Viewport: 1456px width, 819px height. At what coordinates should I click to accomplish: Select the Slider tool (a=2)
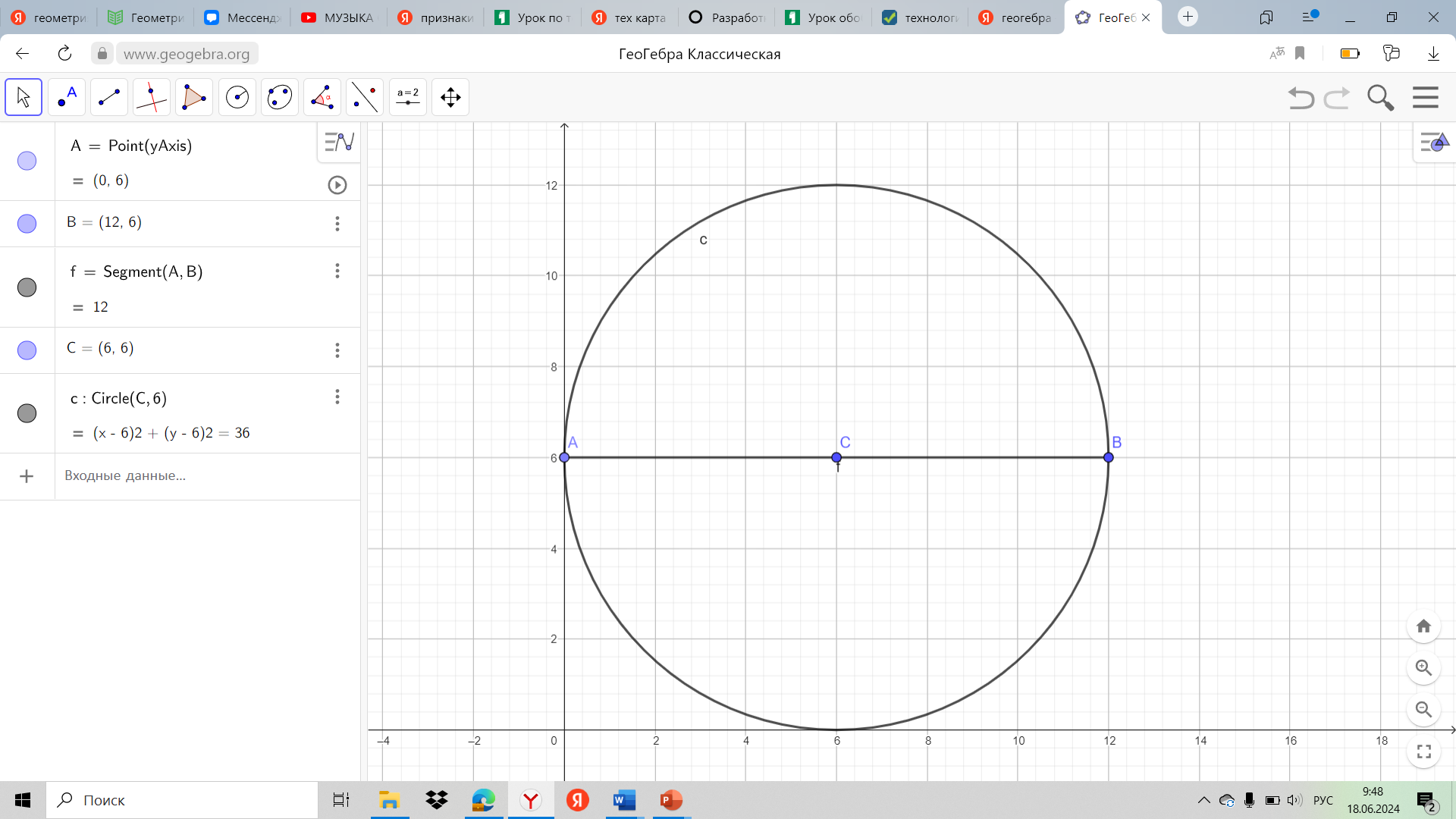(408, 97)
